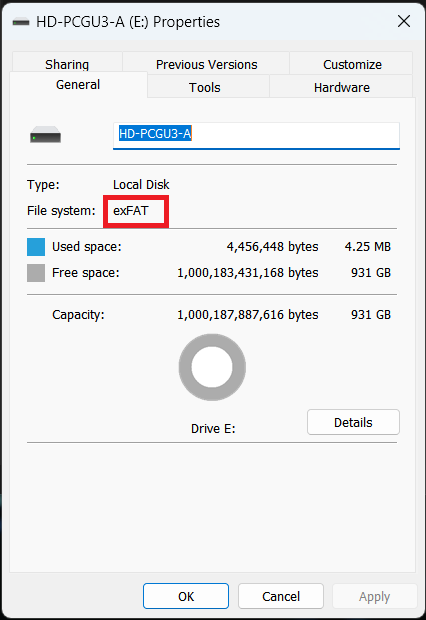Screen dimensions: 426x620
Task: Go to the Customize tab
Action: [x=352, y=64]
